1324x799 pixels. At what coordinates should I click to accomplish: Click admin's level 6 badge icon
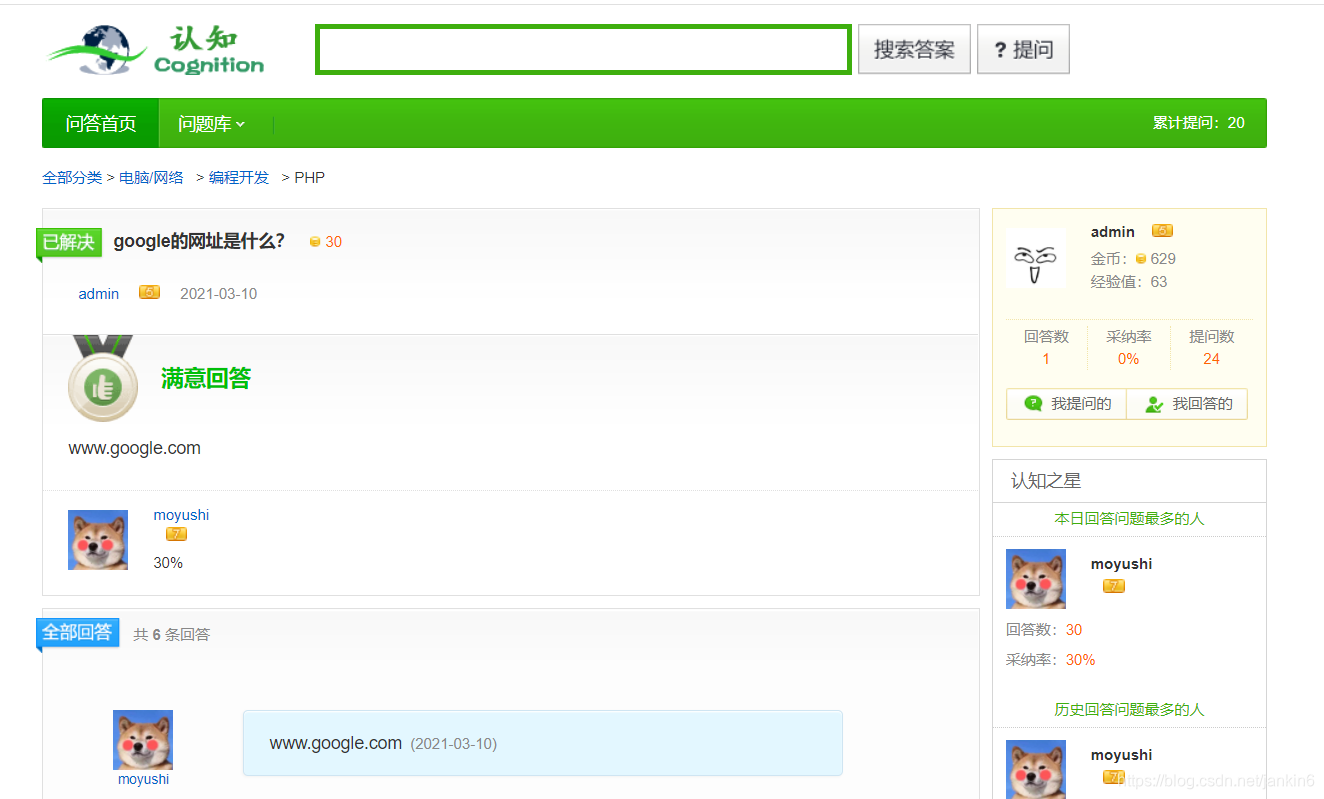click(x=1161, y=229)
